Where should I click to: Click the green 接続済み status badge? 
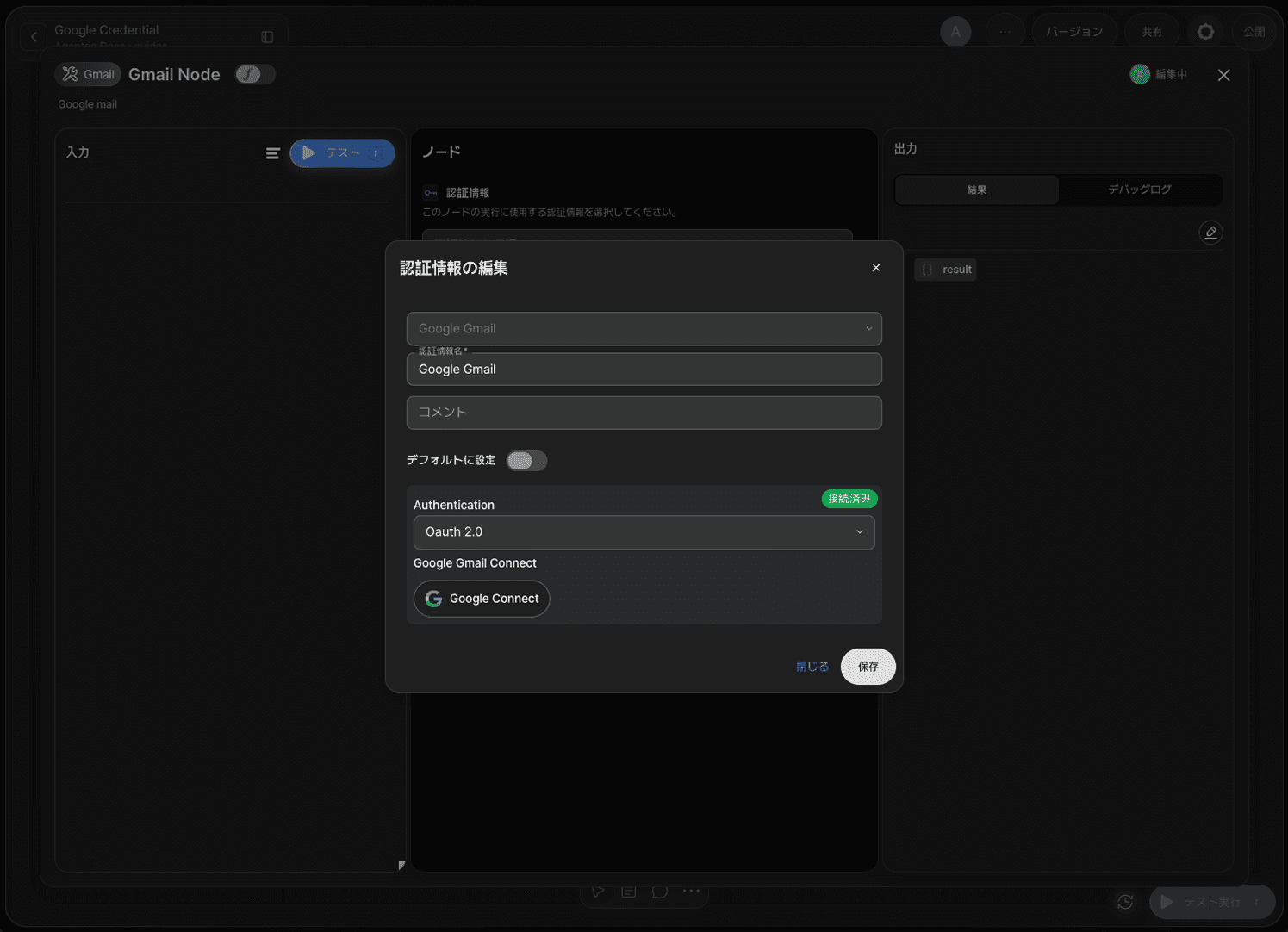click(x=849, y=499)
